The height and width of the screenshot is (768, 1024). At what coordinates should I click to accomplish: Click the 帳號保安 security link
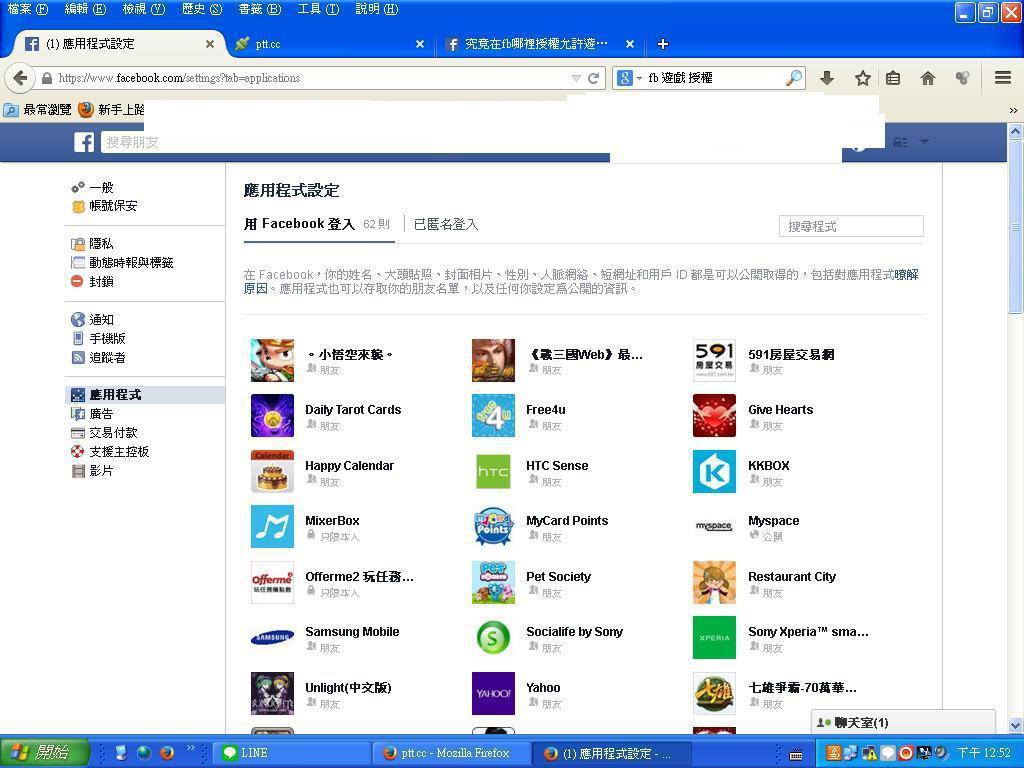[113, 205]
